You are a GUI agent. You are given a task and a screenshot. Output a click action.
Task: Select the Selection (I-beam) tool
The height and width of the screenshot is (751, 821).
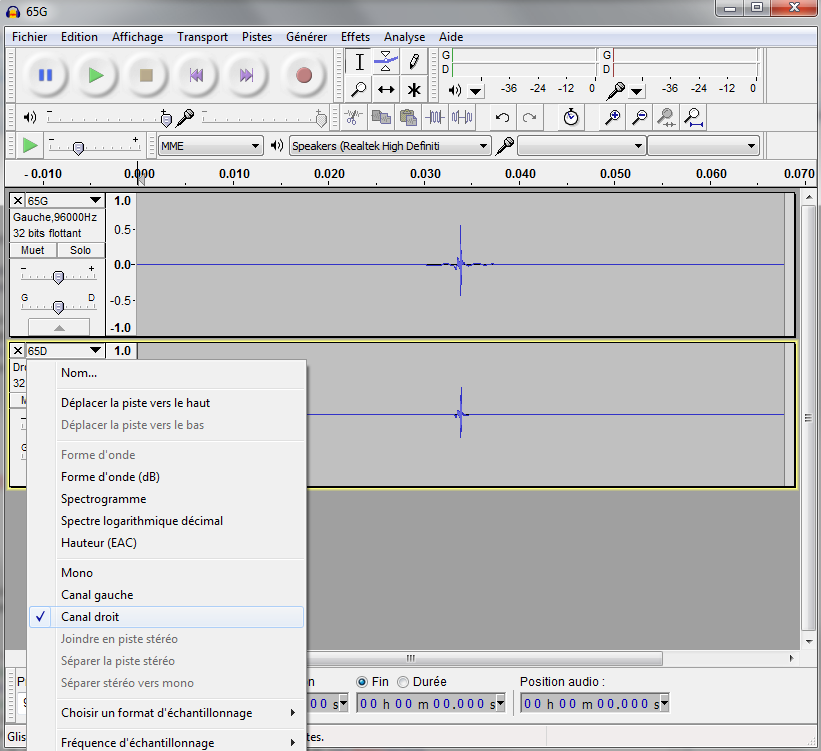[359, 62]
